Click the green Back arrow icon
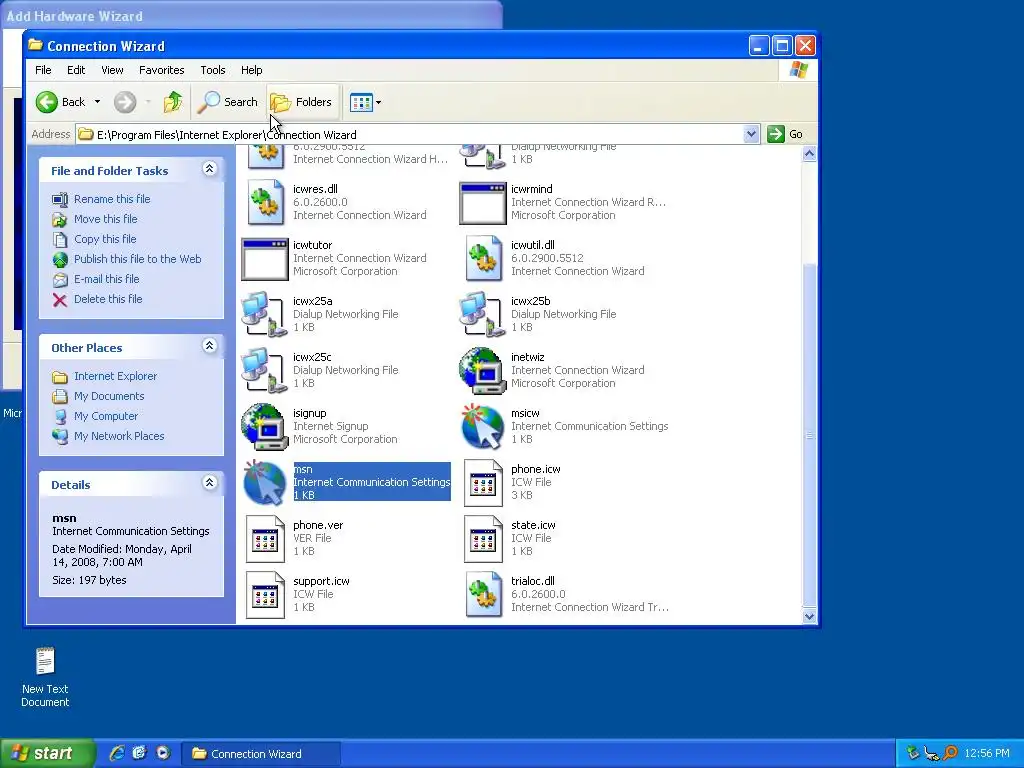 tap(47, 102)
